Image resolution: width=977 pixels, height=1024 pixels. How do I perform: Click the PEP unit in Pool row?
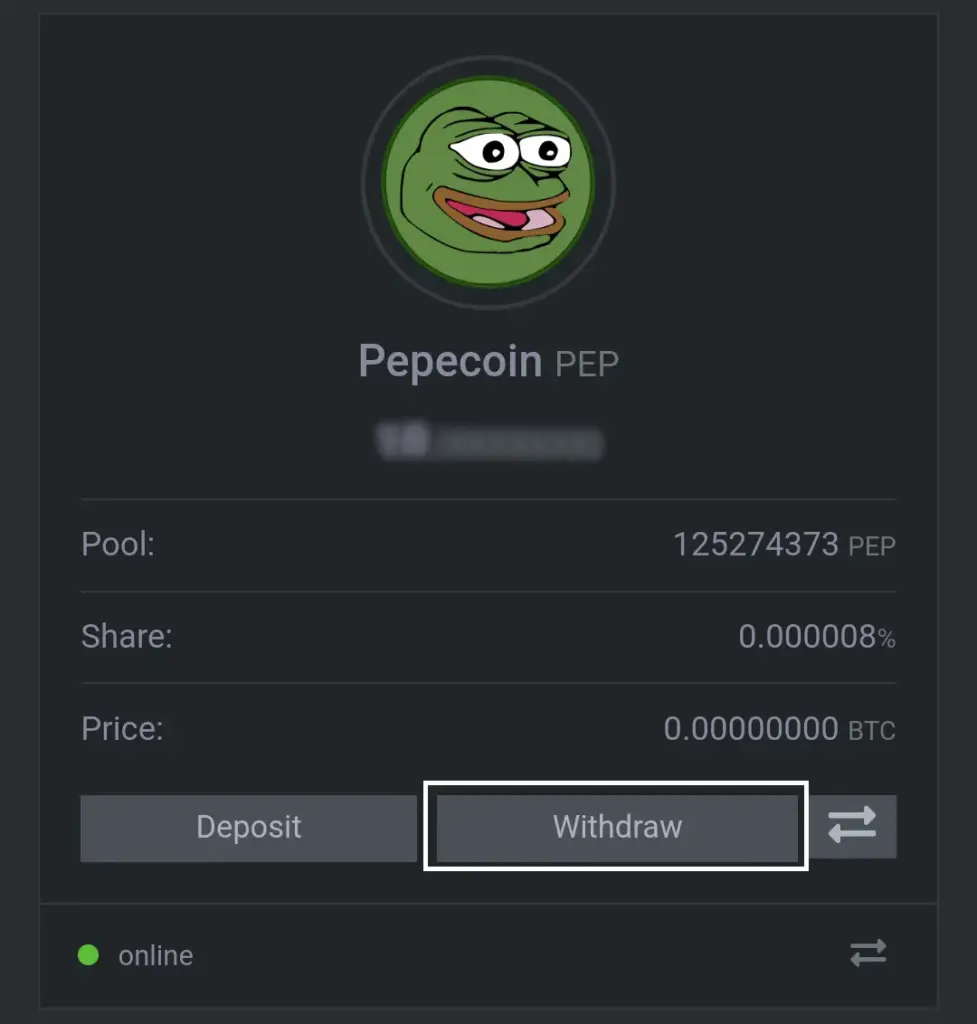(872, 547)
